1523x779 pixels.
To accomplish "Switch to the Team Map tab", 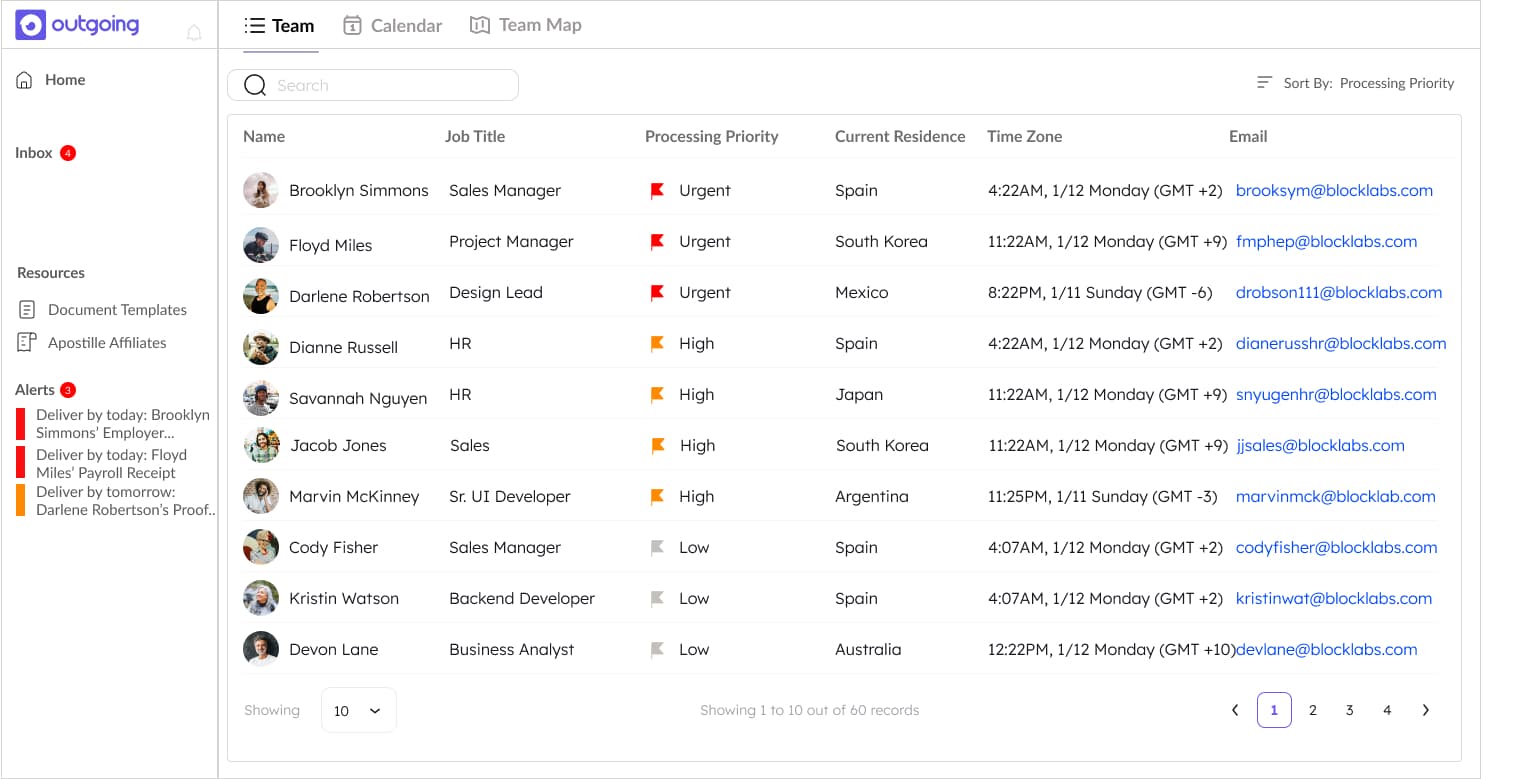I will click(525, 25).
